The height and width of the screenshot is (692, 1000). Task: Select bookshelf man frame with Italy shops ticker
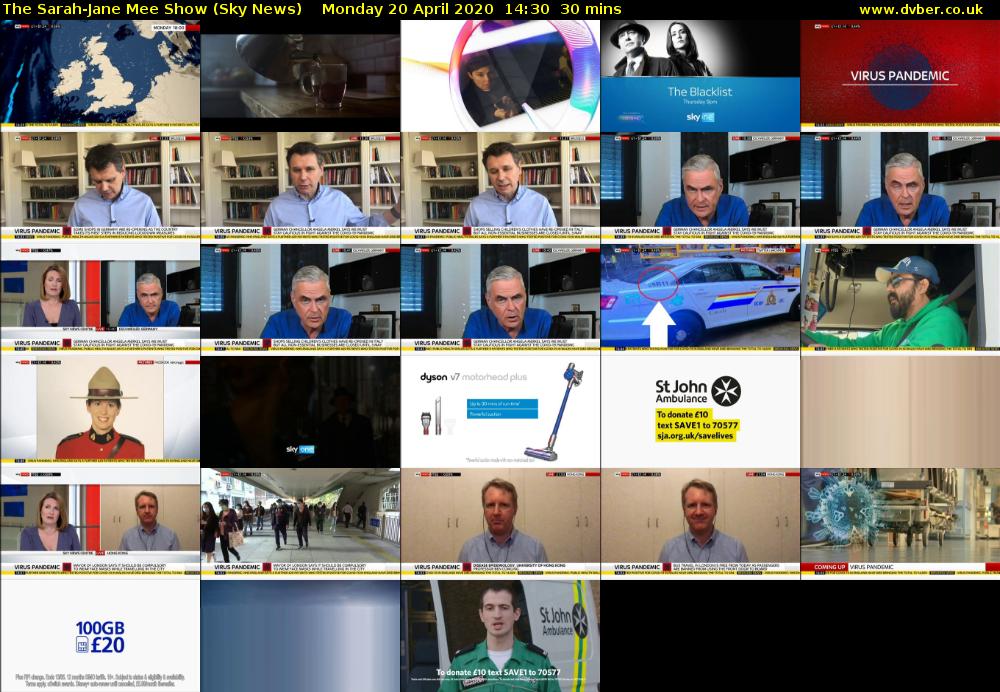500,188
